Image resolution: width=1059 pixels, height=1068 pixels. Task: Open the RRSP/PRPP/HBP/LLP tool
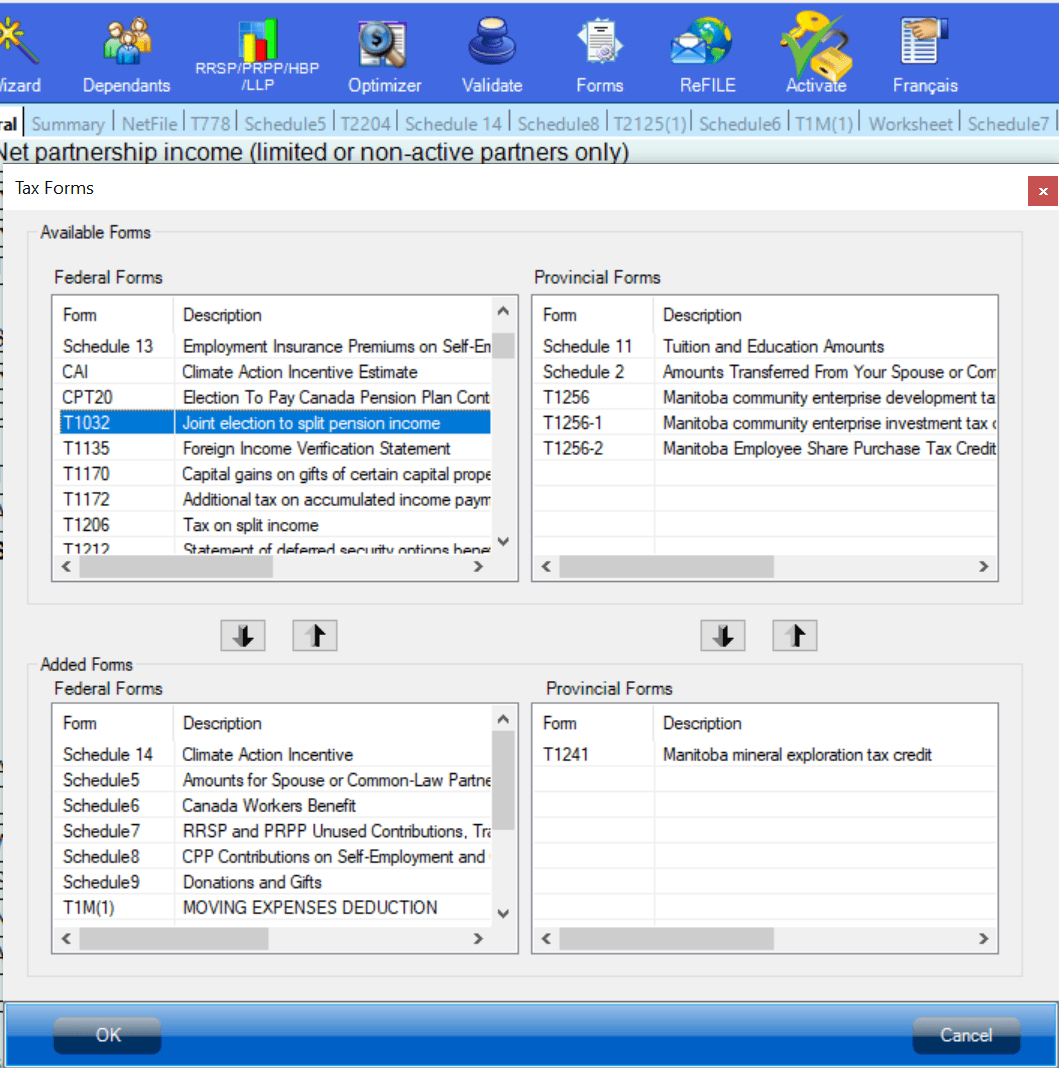click(258, 50)
